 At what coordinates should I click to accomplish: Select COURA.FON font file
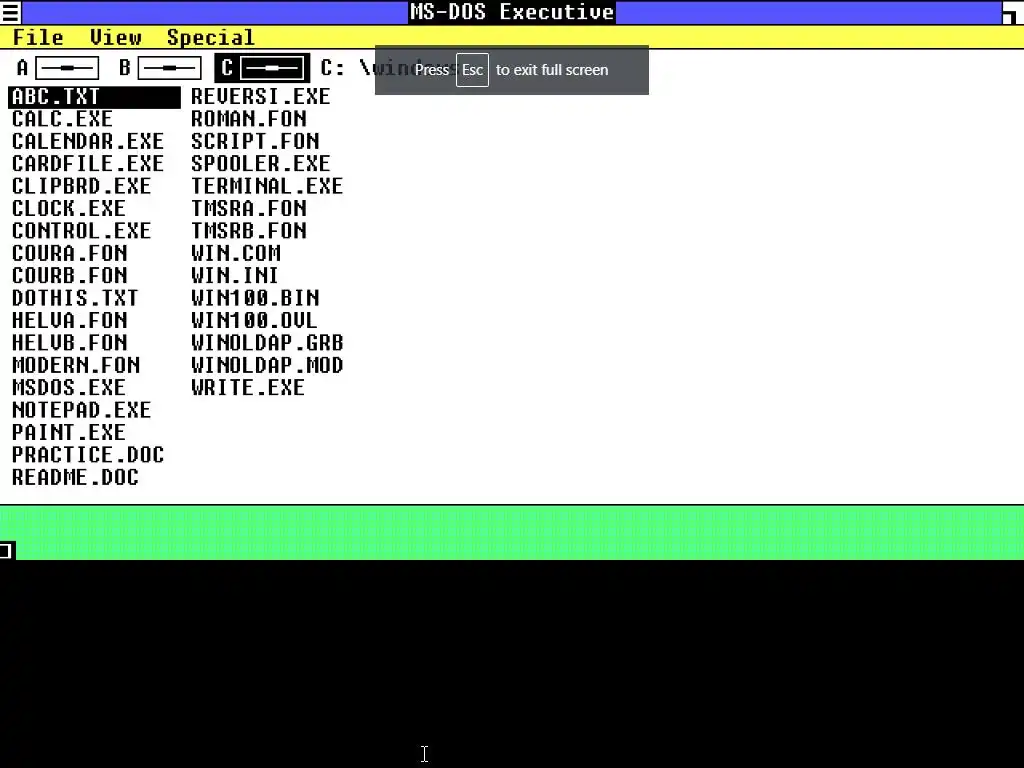coord(70,253)
